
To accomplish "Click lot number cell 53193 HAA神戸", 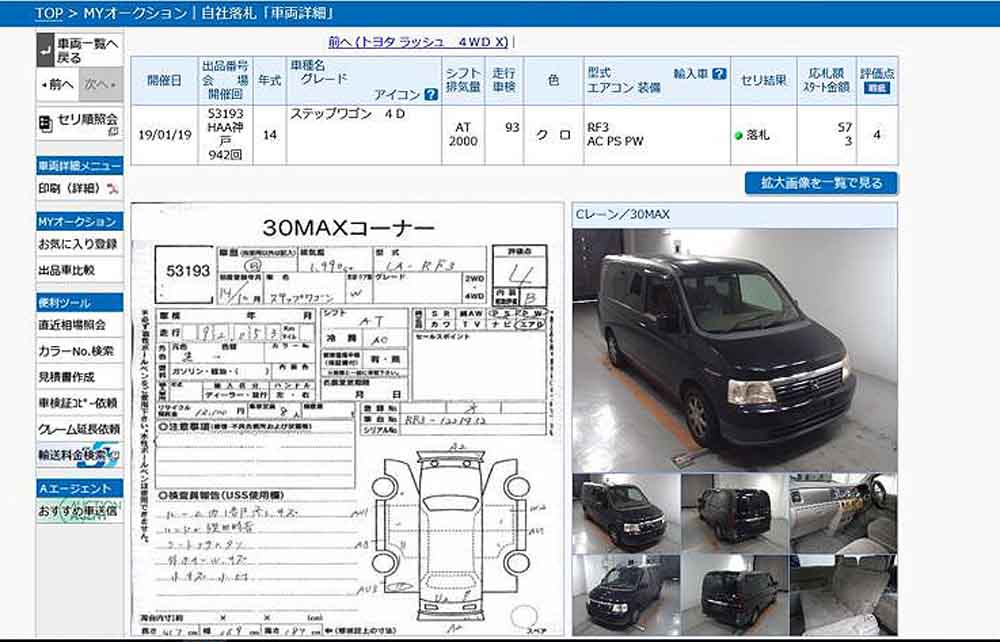I will pyautogui.click(x=225, y=135).
